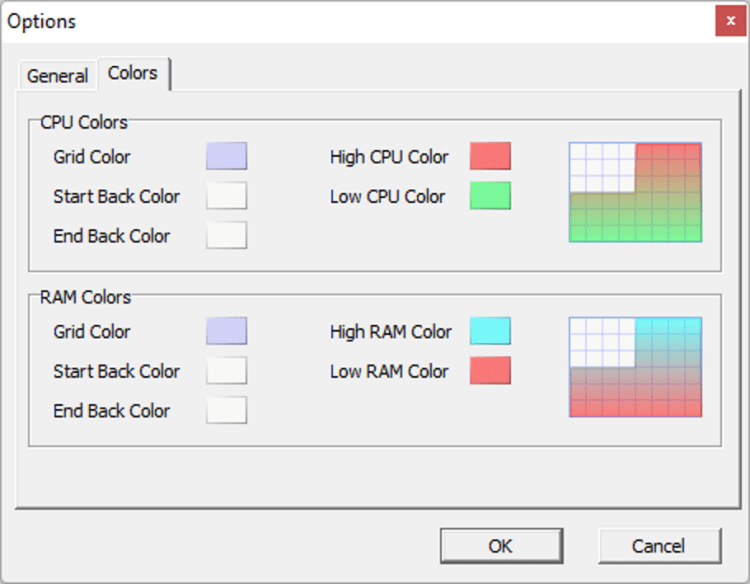
Task: Open the RAM Start Back Color swatch
Action: (x=226, y=371)
